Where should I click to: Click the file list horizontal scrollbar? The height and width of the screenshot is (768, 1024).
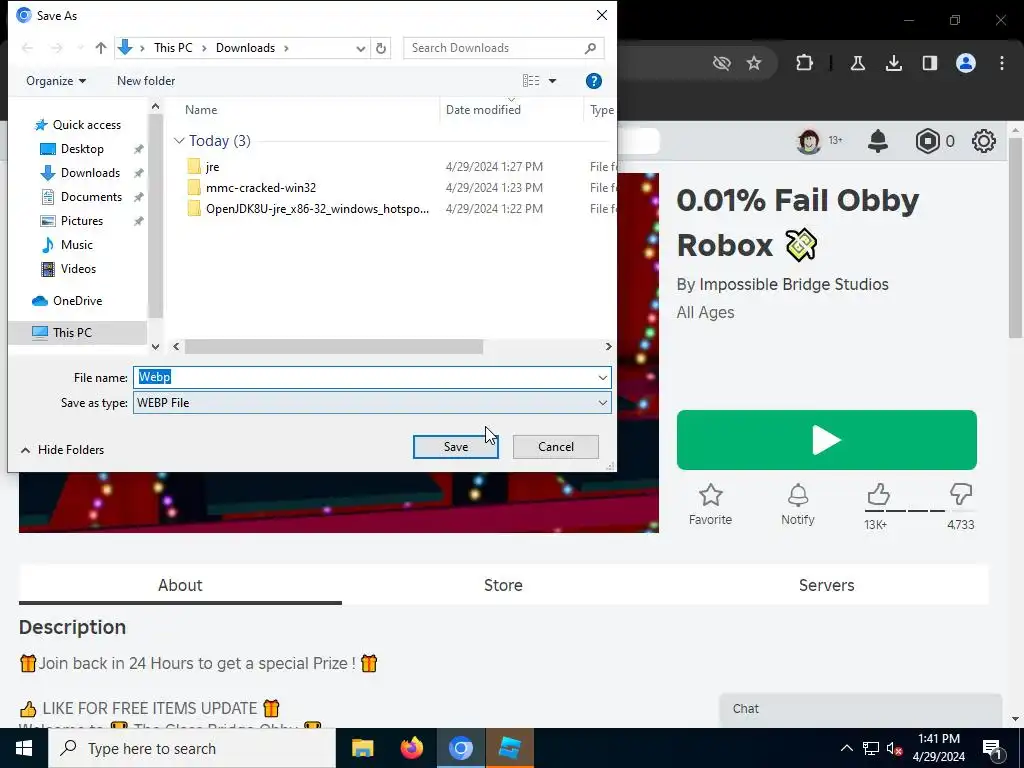pos(334,347)
